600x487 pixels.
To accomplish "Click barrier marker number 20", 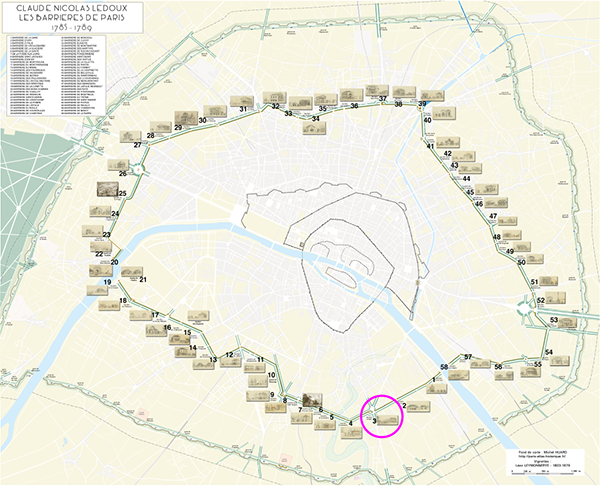I will click(x=115, y=263).
